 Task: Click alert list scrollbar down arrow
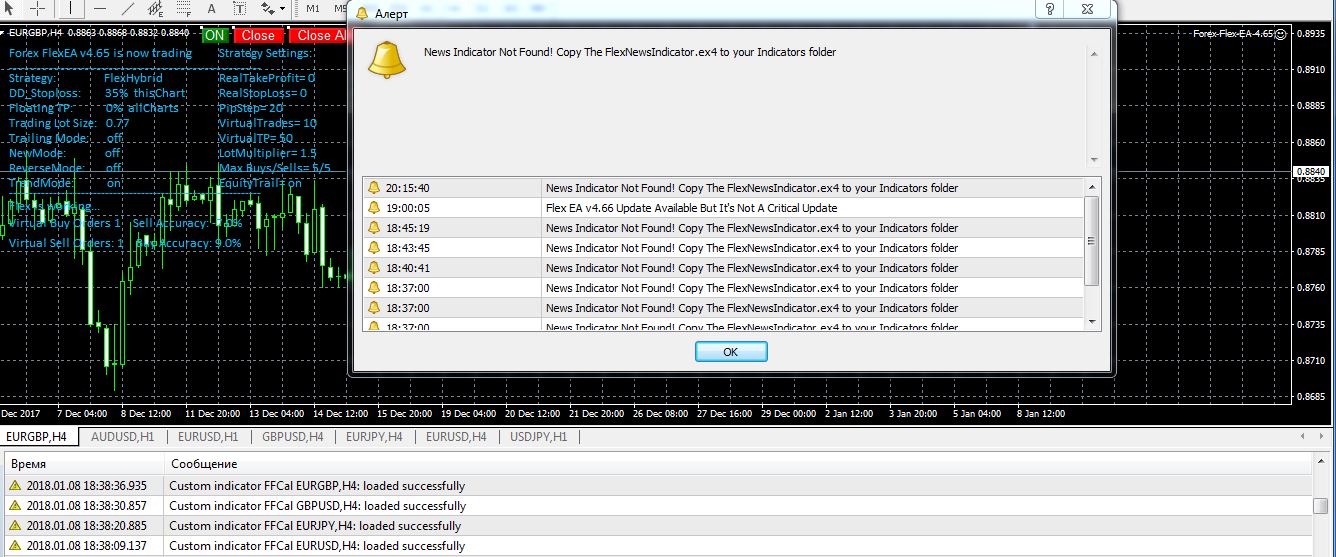[x=1091, y=321]
